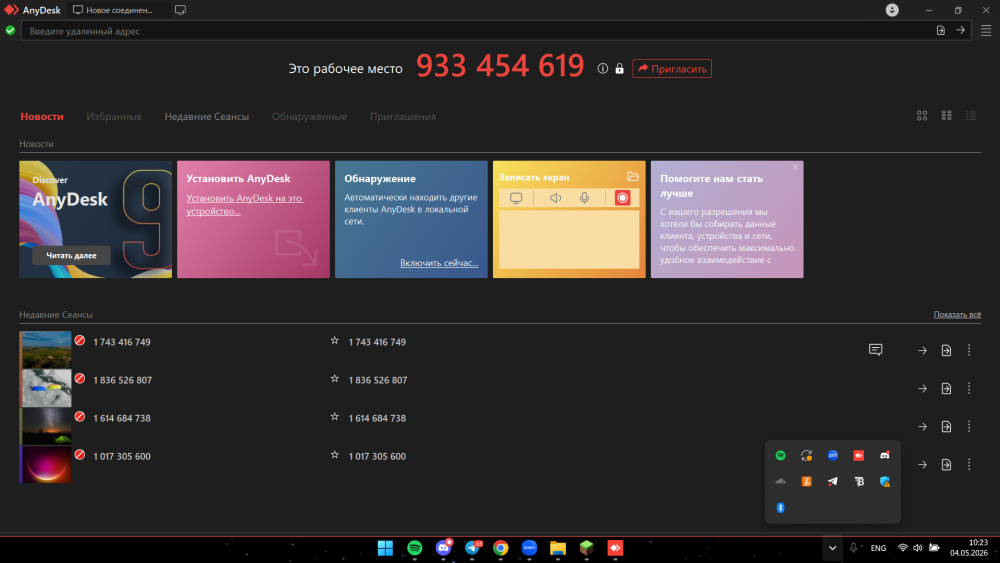Open purple glow thumbnail of 1 017 305 600
This screenshot has width=1000, height=563.
click(x=45, y=464)
